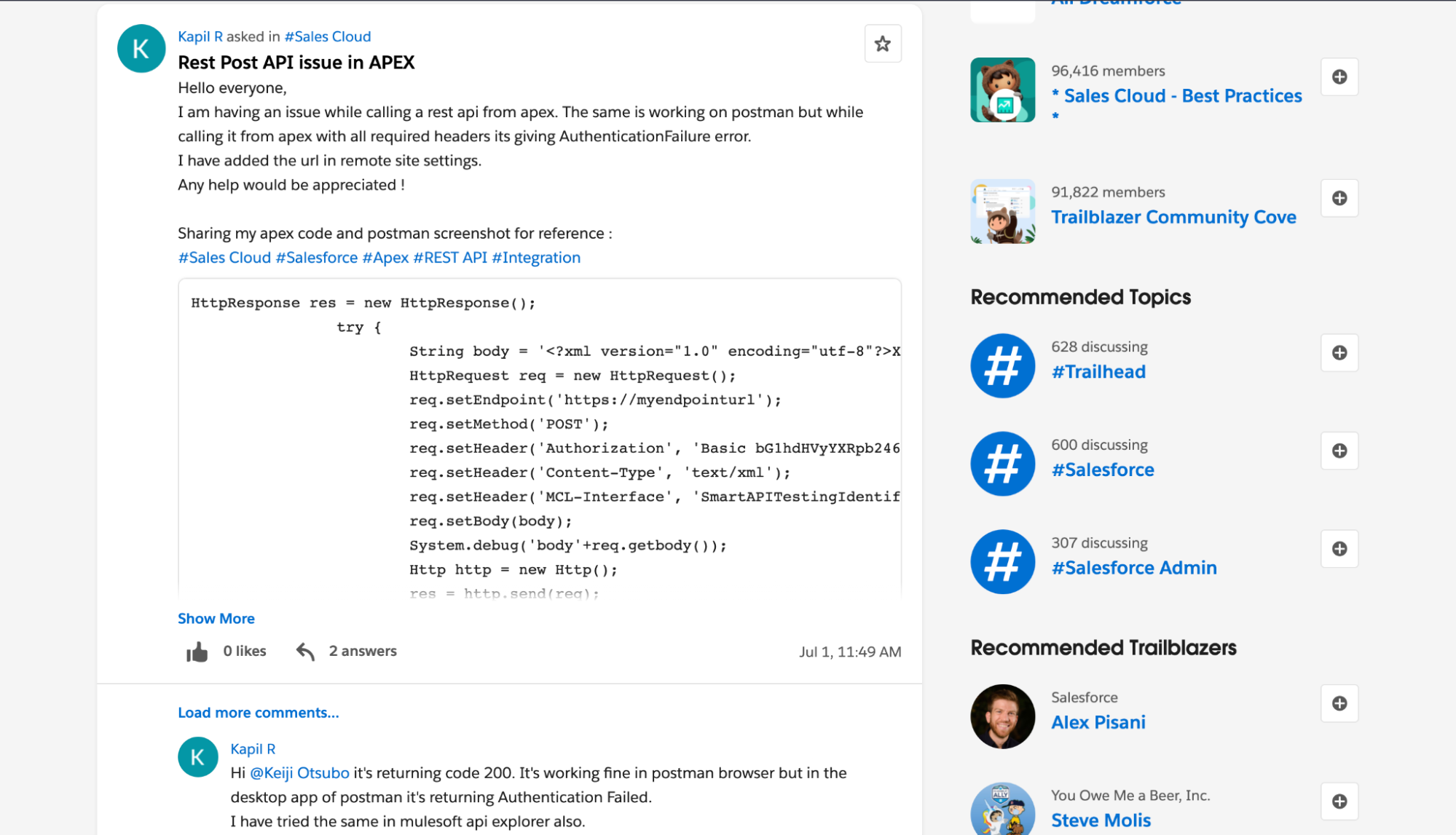
Task: Expand thread via Load more comments
Action: [x=258, y=713]
